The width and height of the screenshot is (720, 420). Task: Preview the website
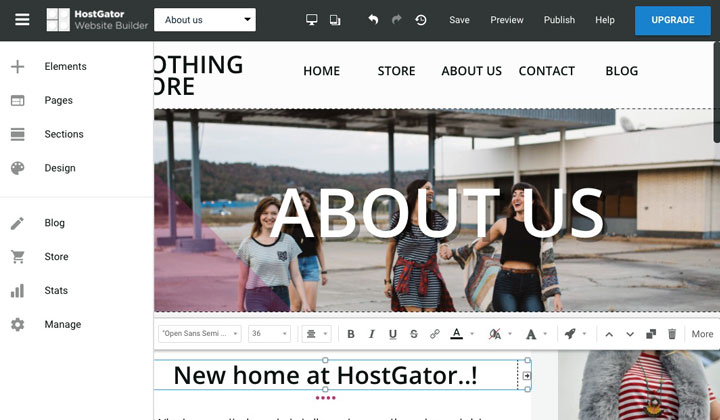506,20
